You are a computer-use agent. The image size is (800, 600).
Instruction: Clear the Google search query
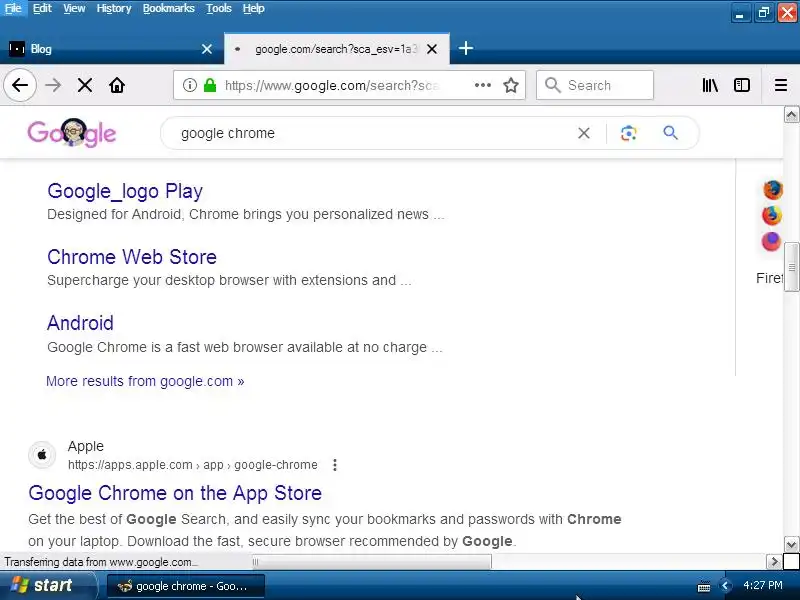coord(584,133)
